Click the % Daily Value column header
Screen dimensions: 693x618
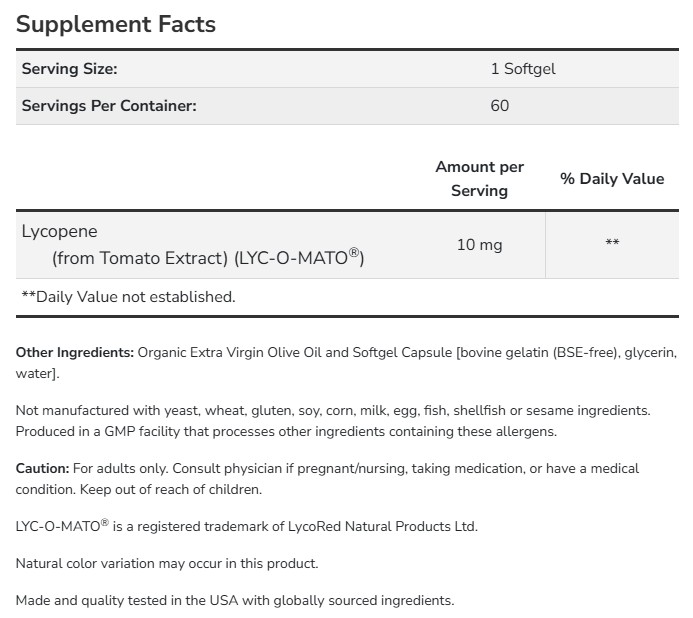point(612,178)
